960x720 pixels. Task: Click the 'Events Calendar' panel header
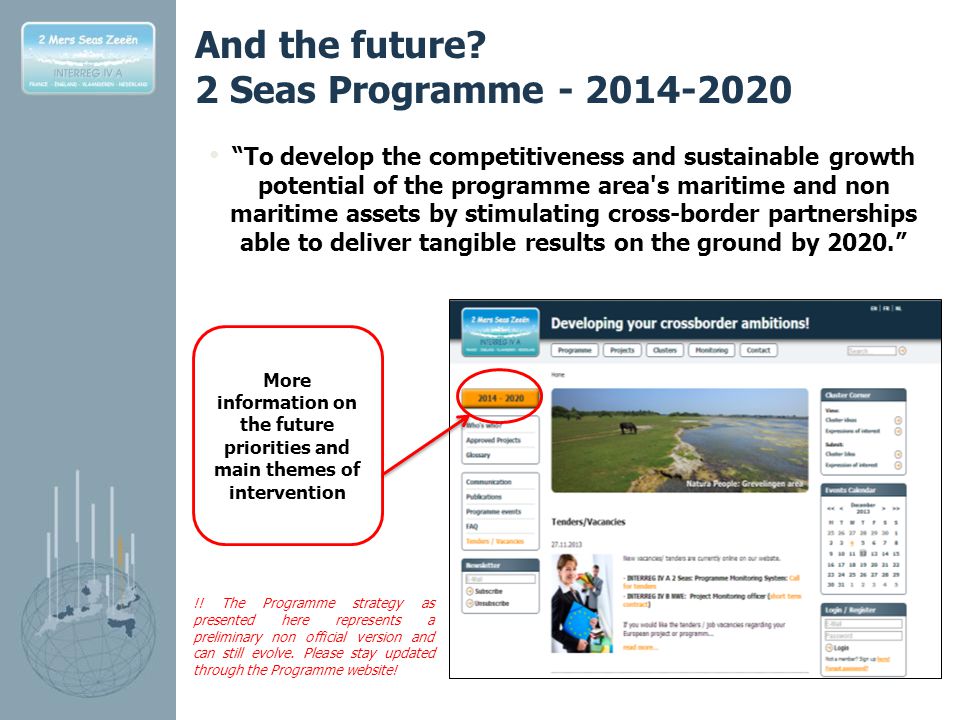(x=863, y=490)
